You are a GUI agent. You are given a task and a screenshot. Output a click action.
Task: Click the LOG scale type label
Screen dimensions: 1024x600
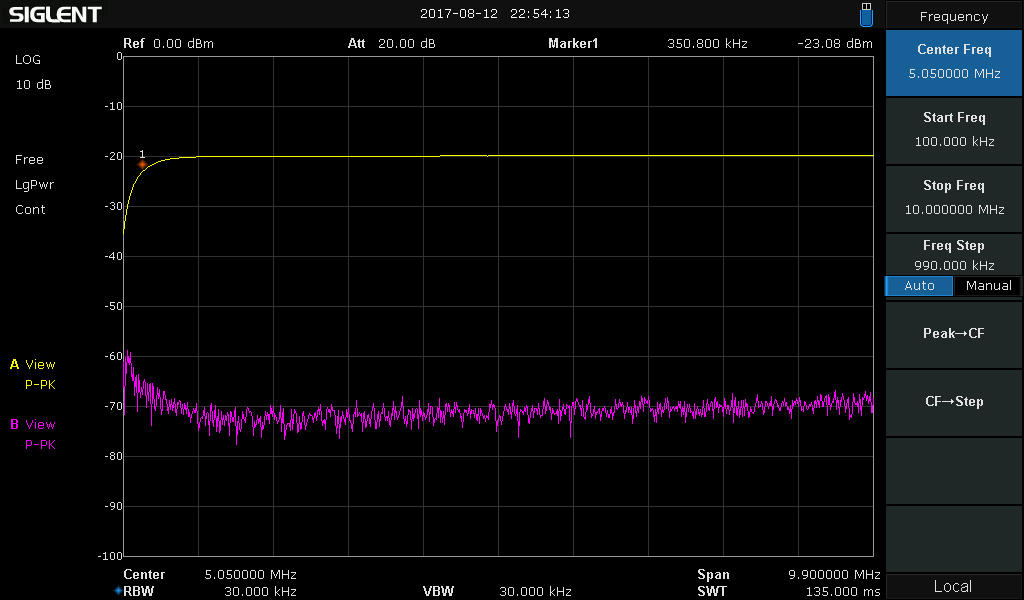(x=27, y=59)
